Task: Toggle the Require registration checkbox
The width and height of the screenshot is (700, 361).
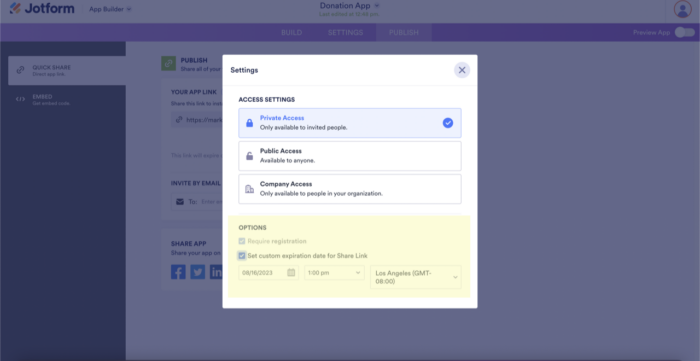Action: click(242, 241)
